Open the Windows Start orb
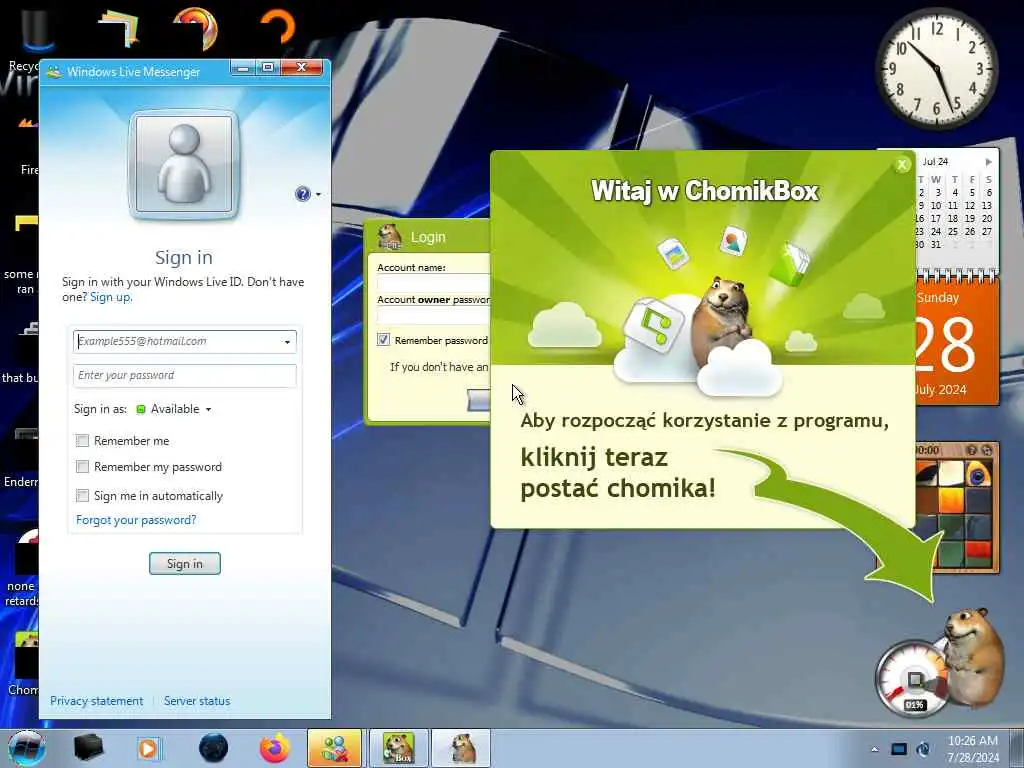Image resolution: width=1024 pixels, height=768 pixels. 26,748
